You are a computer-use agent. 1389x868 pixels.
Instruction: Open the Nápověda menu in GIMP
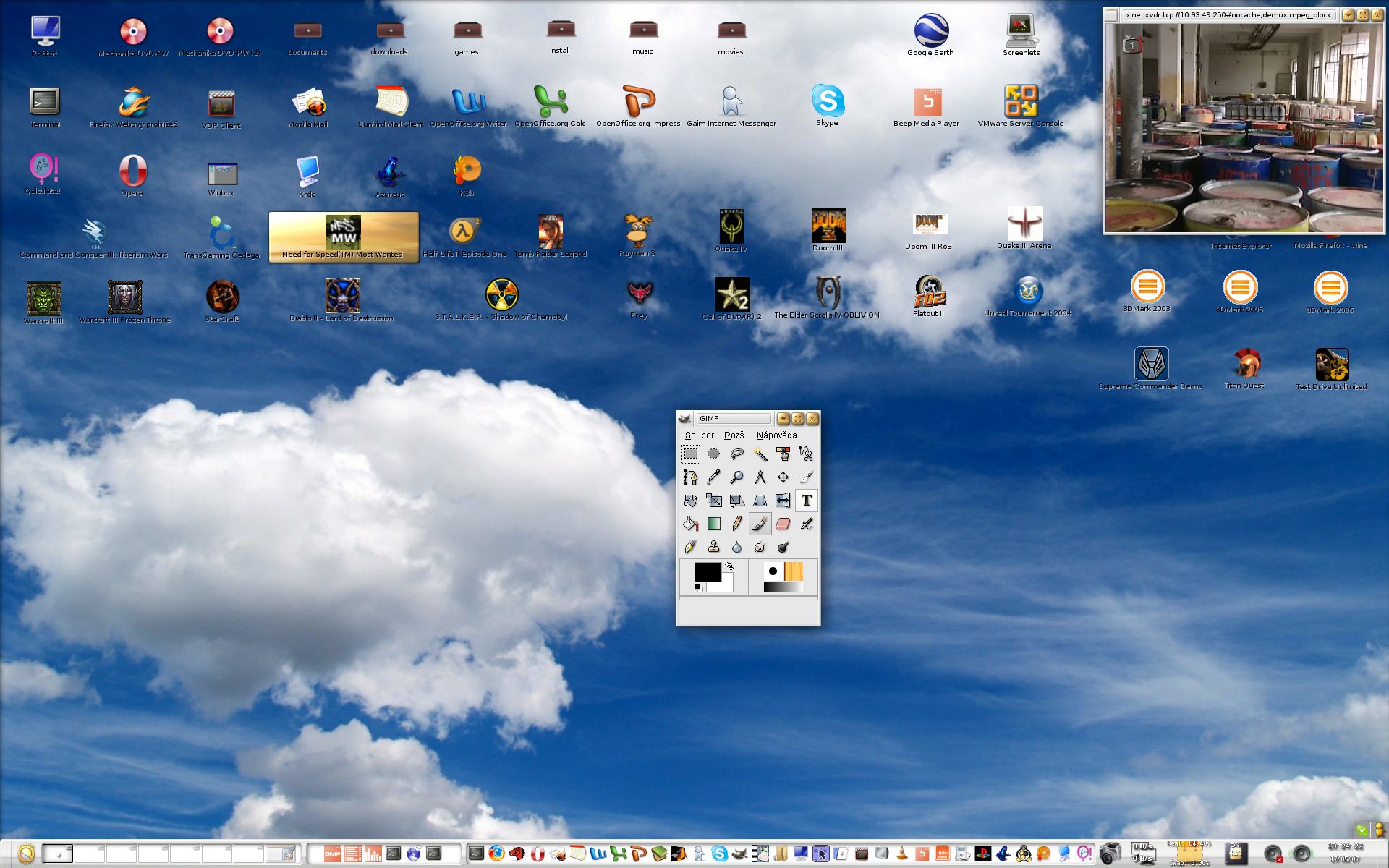point(777,435)
